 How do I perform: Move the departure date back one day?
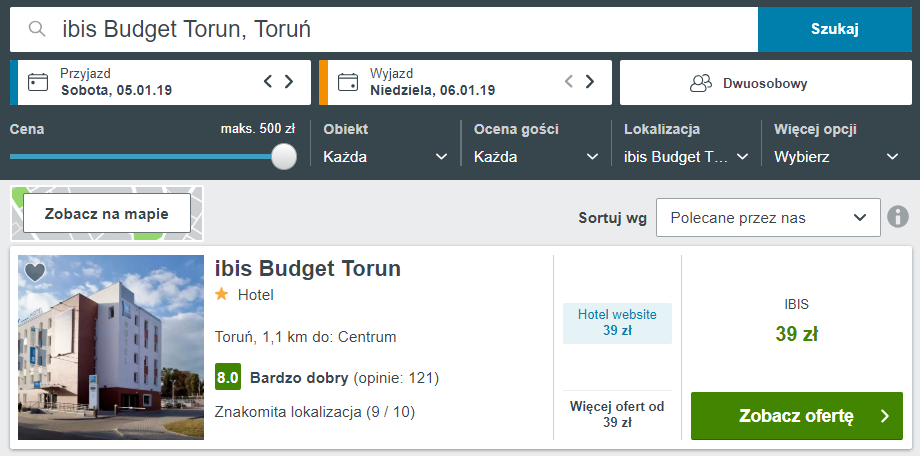coord(569,82)
